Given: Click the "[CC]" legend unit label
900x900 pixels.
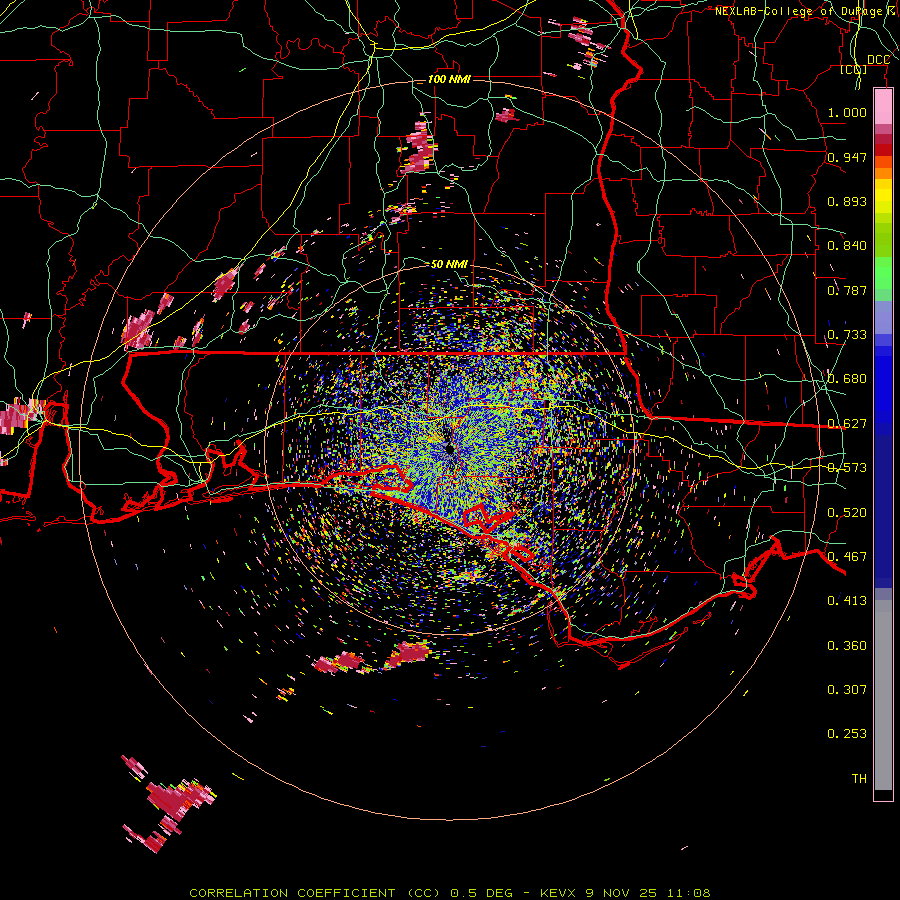Looking at the screenshot, I should point(854,69).
